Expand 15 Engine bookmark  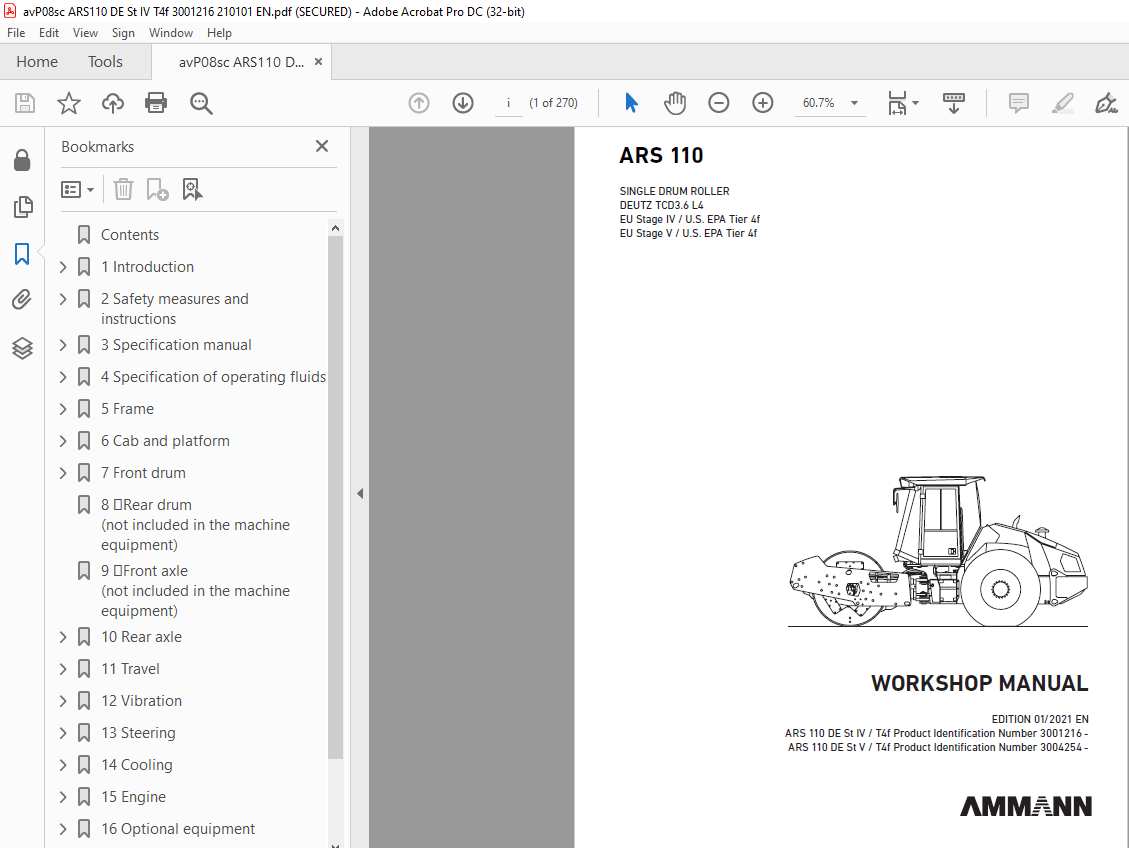tap(63, 797)
